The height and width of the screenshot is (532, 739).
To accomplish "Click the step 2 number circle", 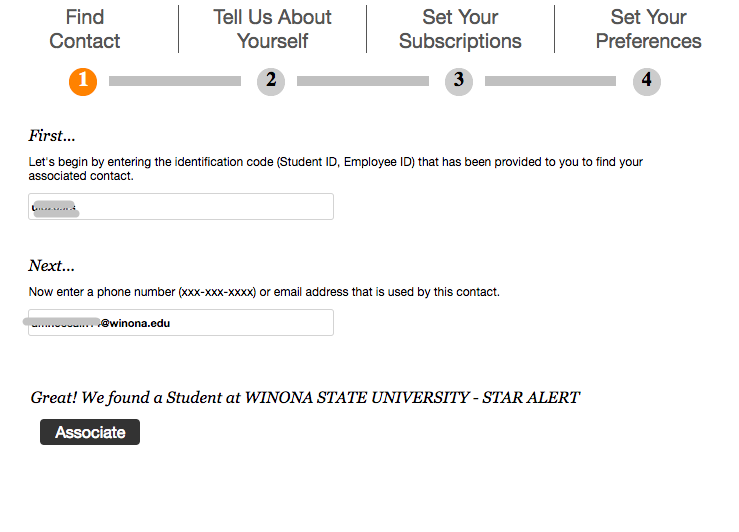I will [271, 81].
